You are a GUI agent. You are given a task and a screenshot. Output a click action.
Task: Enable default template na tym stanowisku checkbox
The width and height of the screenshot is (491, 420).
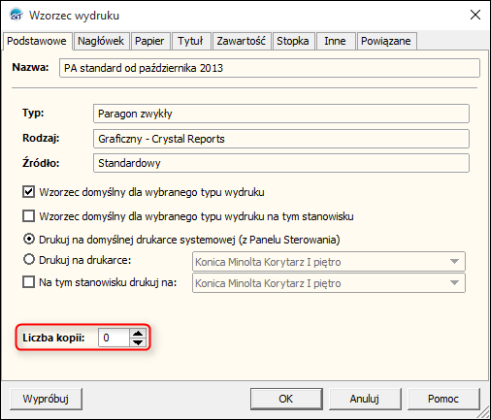click(28, 216)
